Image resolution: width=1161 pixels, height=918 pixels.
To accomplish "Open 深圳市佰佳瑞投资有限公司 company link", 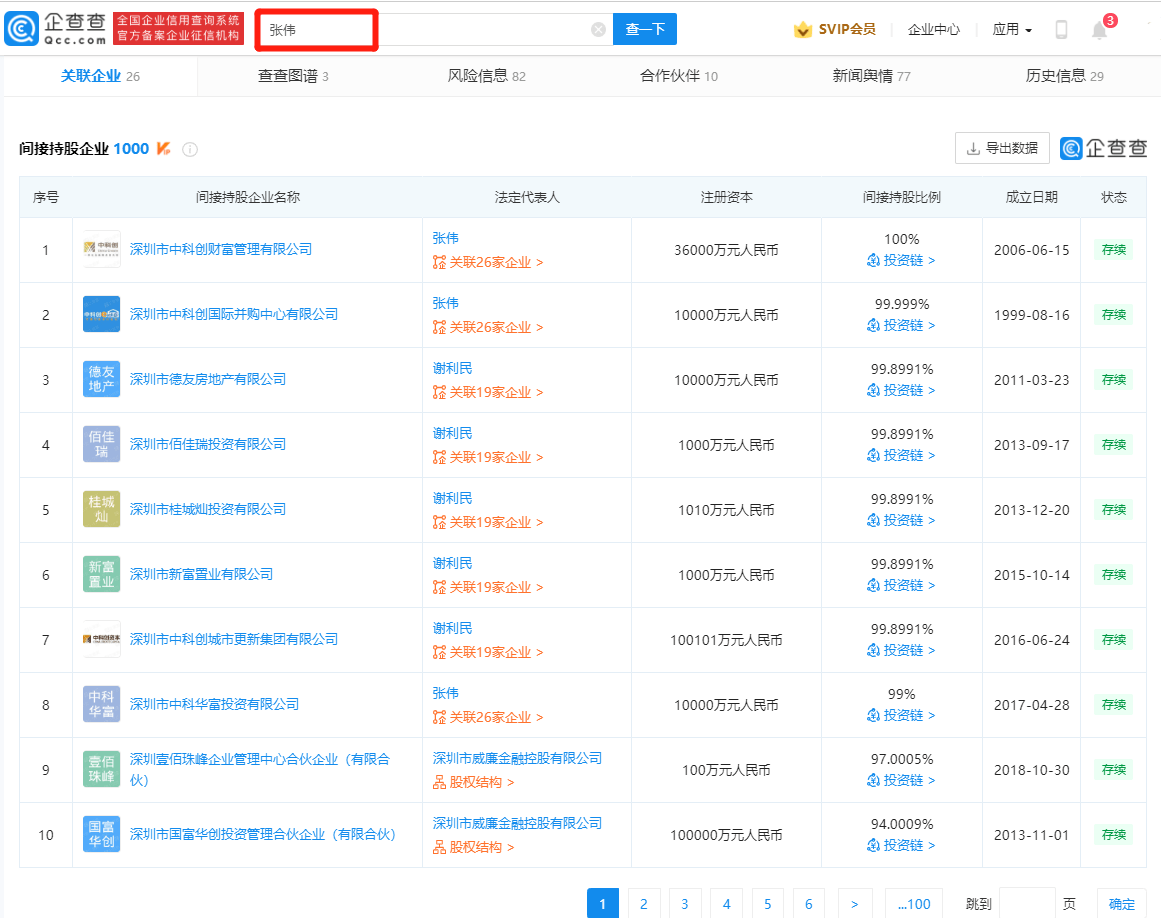I will coord(208,444).
